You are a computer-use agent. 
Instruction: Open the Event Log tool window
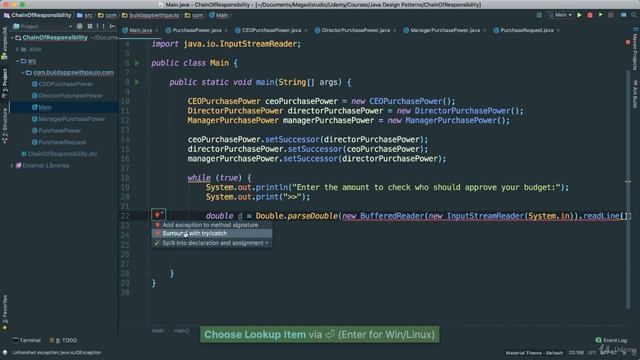(611, 340)
